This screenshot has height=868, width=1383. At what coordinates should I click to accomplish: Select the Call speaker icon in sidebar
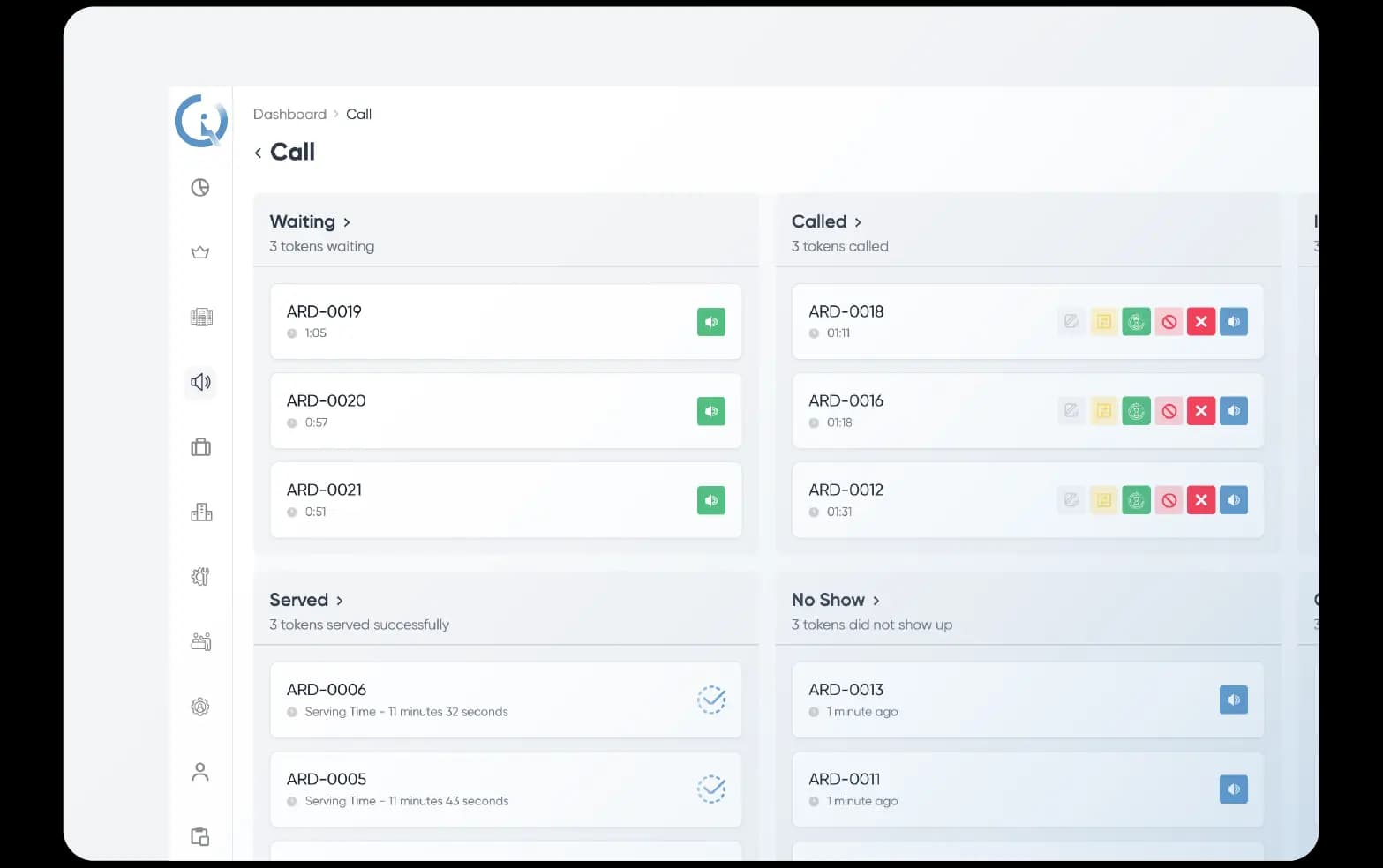point(200,382)
